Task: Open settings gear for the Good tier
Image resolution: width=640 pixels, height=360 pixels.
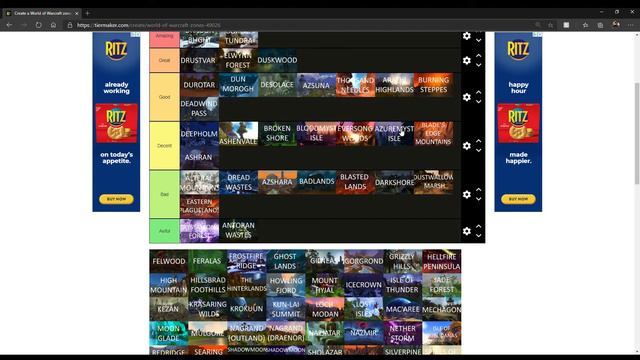Action: [467, 97]
